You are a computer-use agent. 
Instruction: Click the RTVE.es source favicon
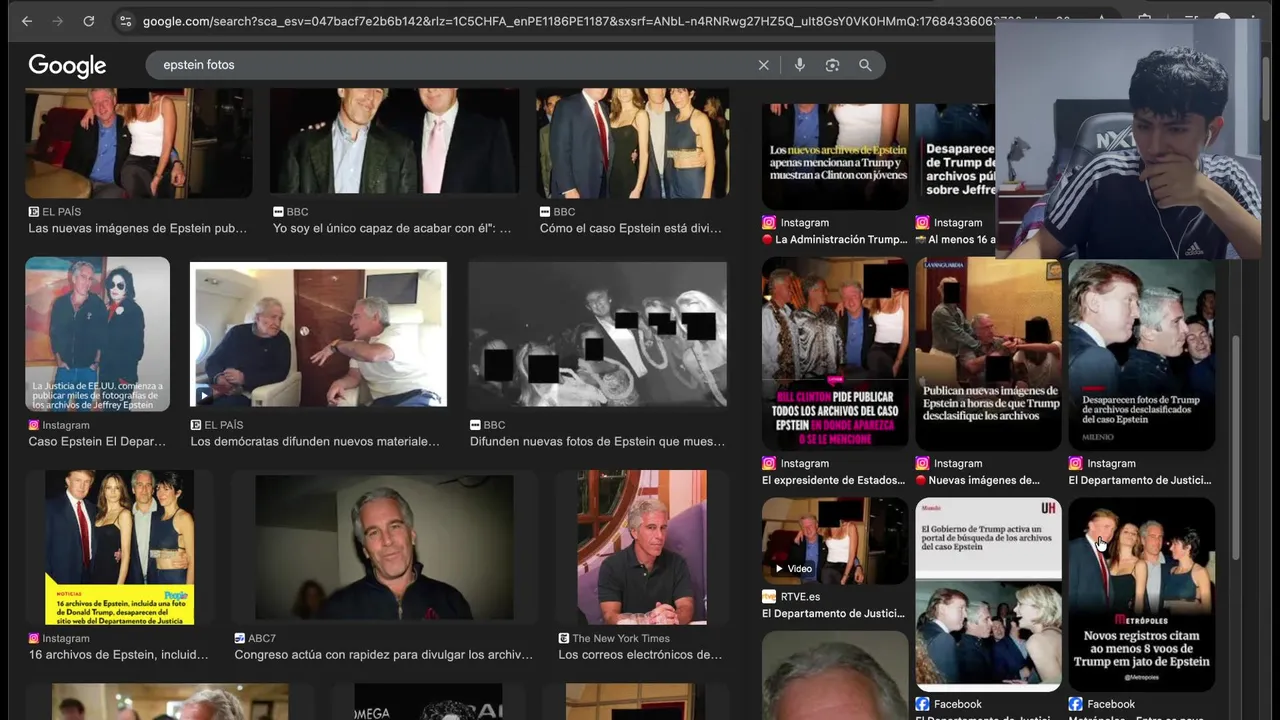point(769,597)
